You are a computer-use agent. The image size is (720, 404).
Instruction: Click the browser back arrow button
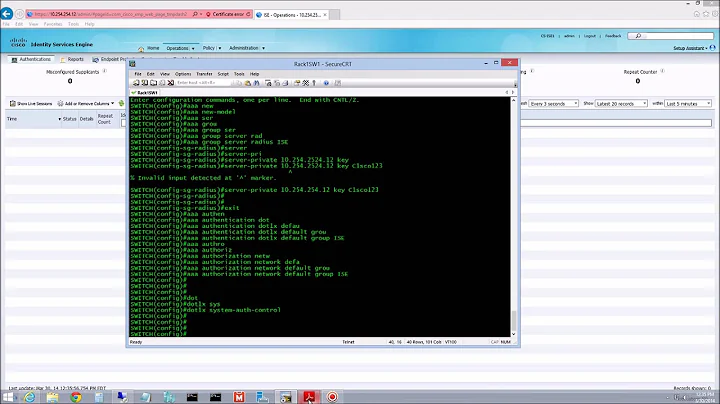pos(7,14)
